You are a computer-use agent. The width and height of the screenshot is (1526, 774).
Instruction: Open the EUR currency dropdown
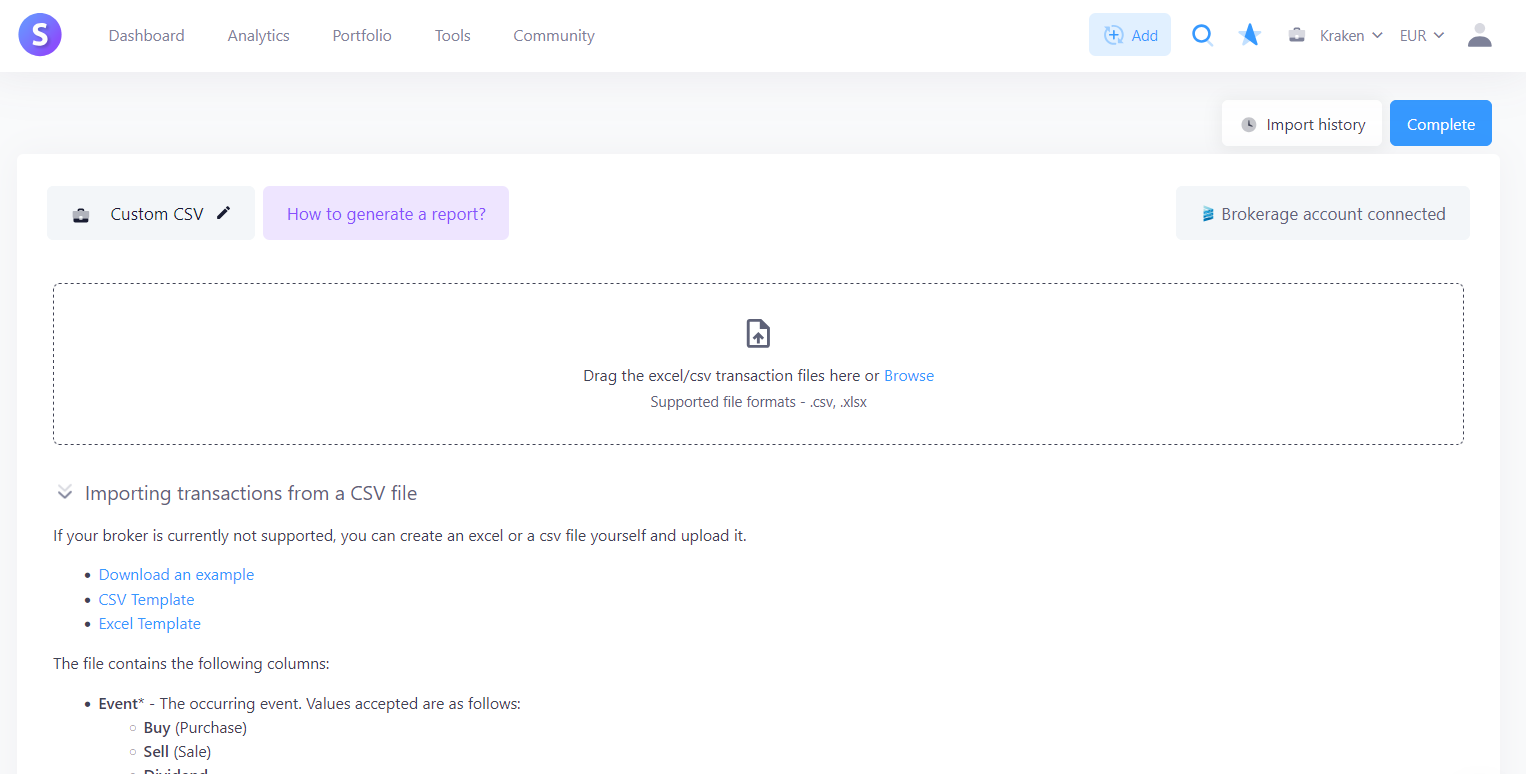(x=1422, y=36)
